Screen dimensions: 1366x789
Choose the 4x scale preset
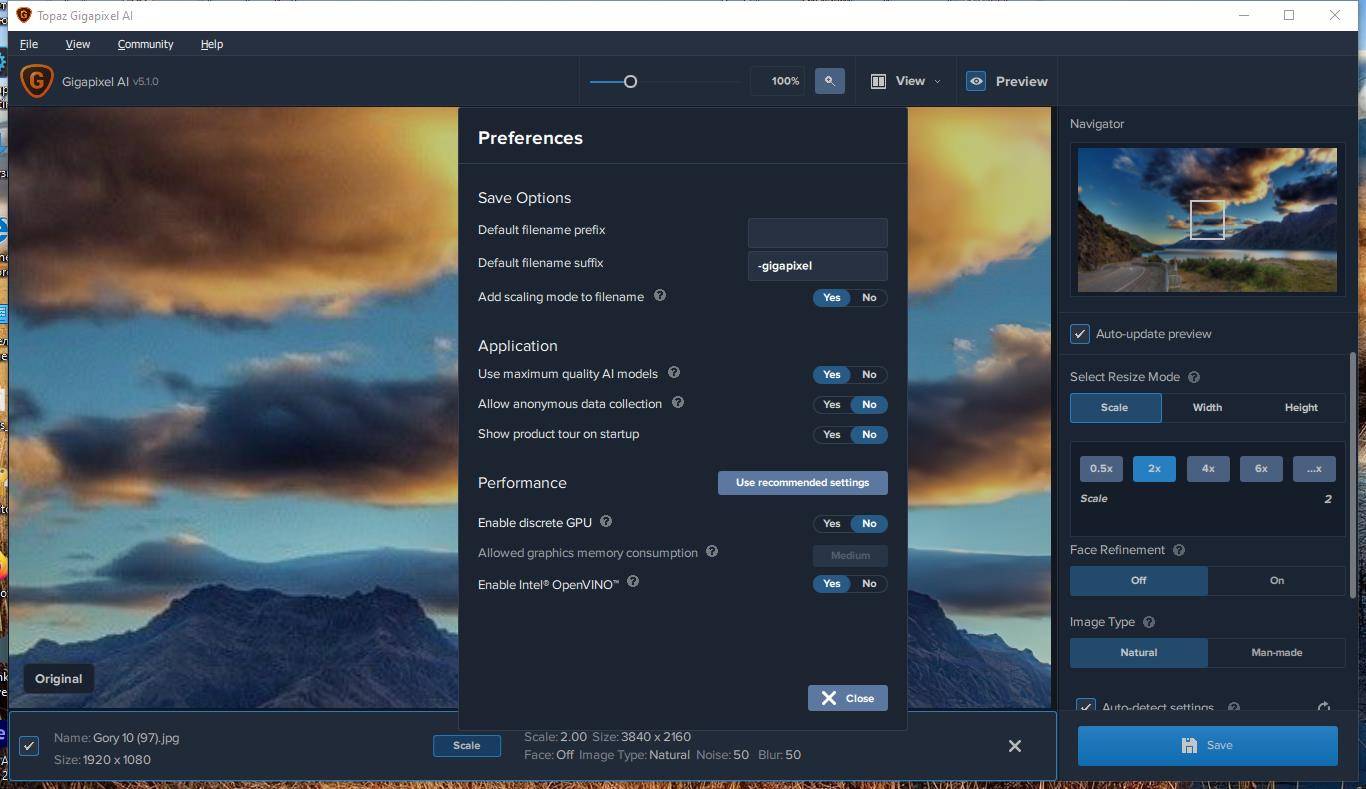click(x=1208, y=468)
